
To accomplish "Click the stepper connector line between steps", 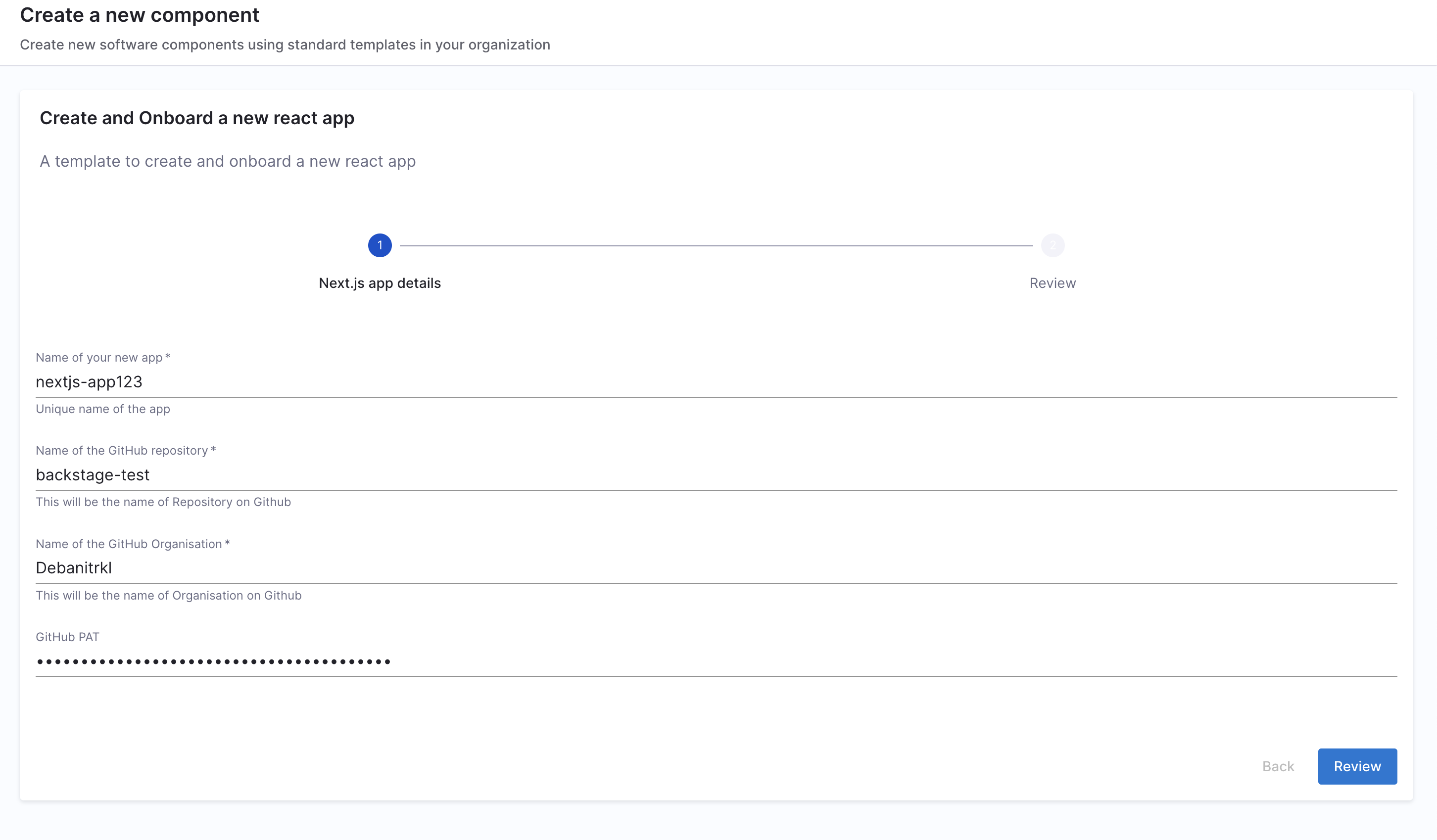I will (716, 246).
